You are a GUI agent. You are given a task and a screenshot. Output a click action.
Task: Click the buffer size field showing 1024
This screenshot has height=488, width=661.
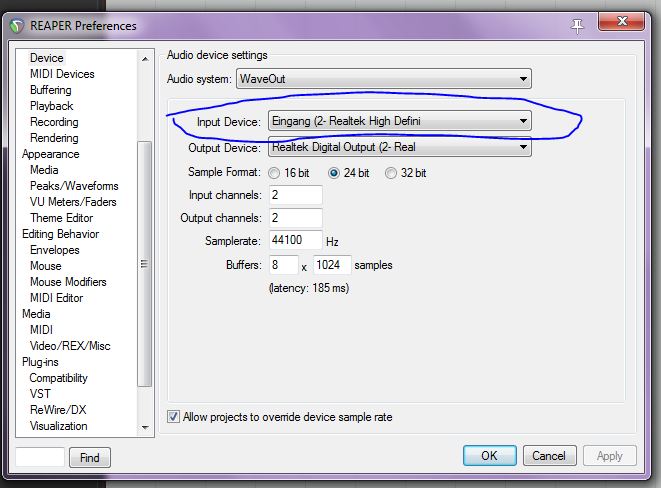(x=332, y=265)
